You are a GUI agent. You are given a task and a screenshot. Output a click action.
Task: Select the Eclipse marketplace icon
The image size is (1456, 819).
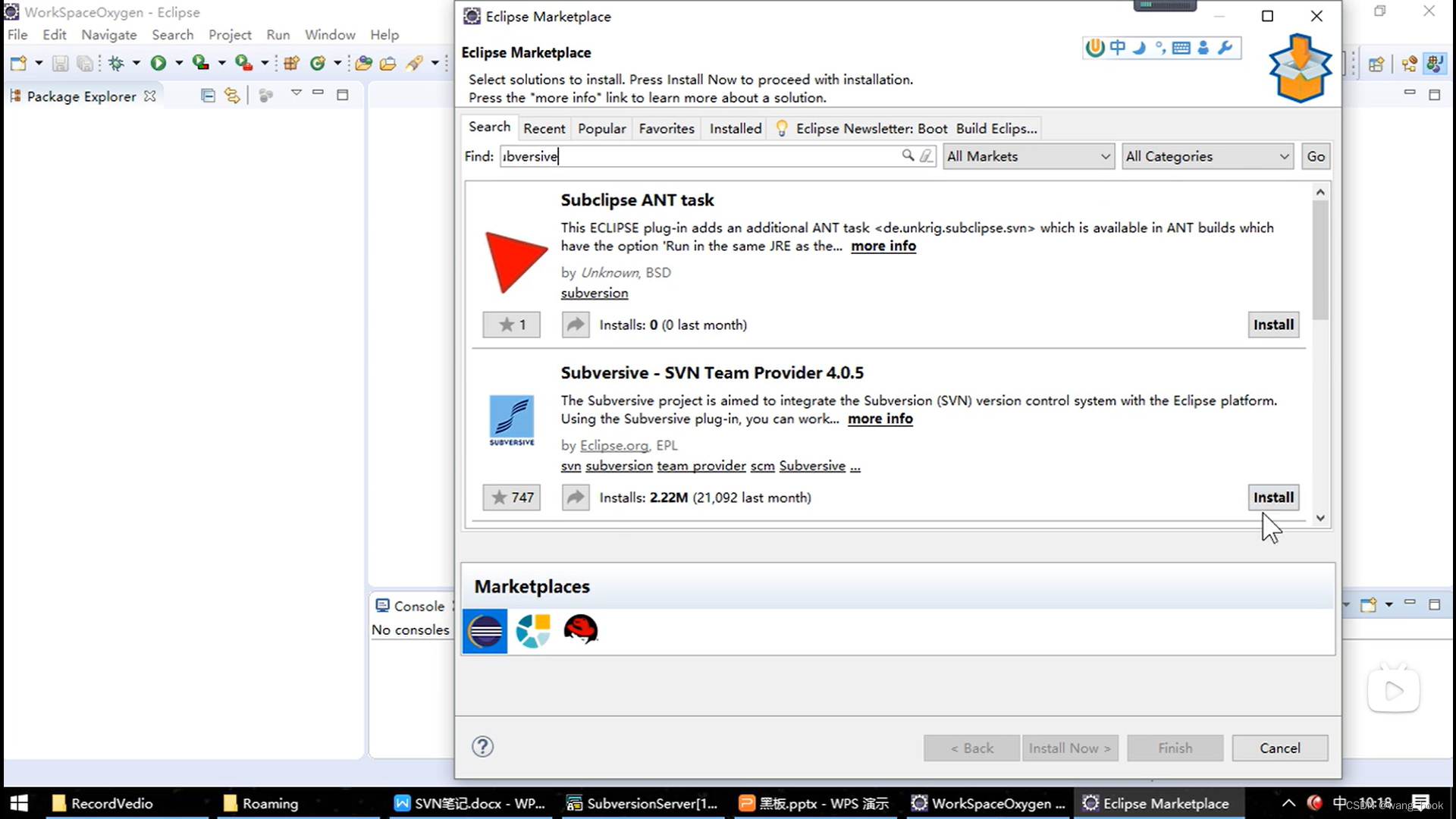[485, 631]
